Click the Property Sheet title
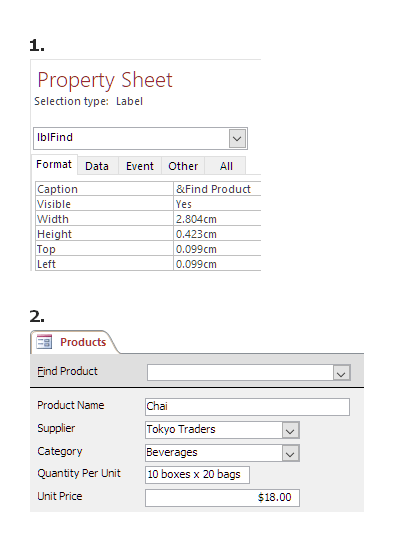This screenshot has width=394, height=542. click(x=105, y=80)
